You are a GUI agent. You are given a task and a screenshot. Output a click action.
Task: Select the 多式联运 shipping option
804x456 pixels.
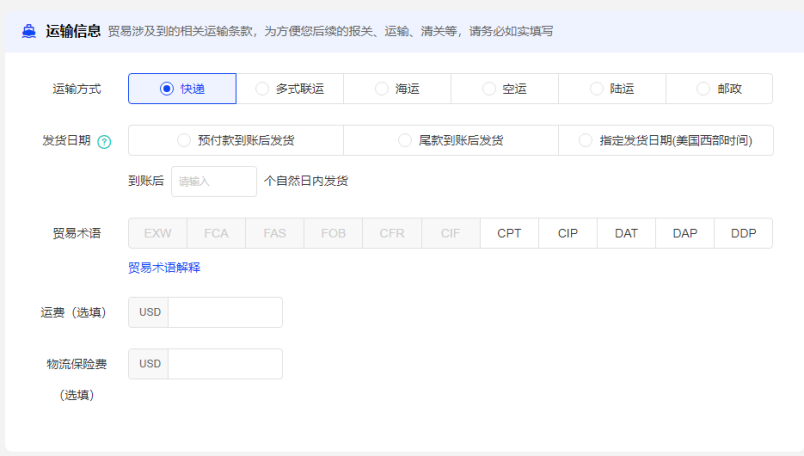pyautogui.click(x=289, y=89)
